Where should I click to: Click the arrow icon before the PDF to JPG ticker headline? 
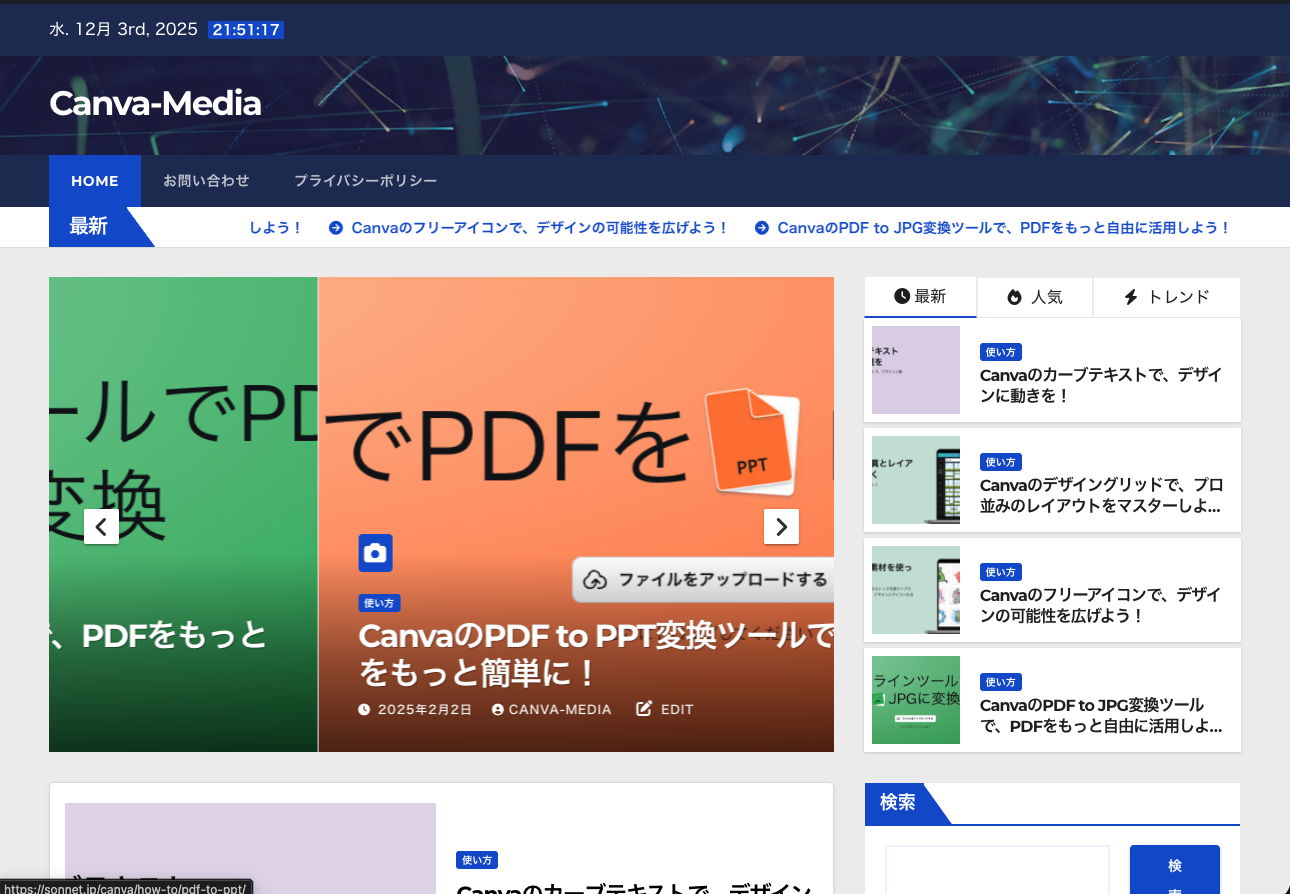762,228
